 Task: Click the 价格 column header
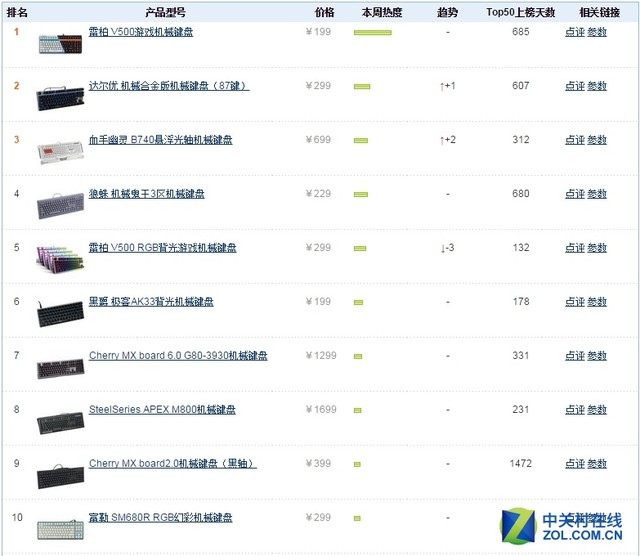[324, 12]
